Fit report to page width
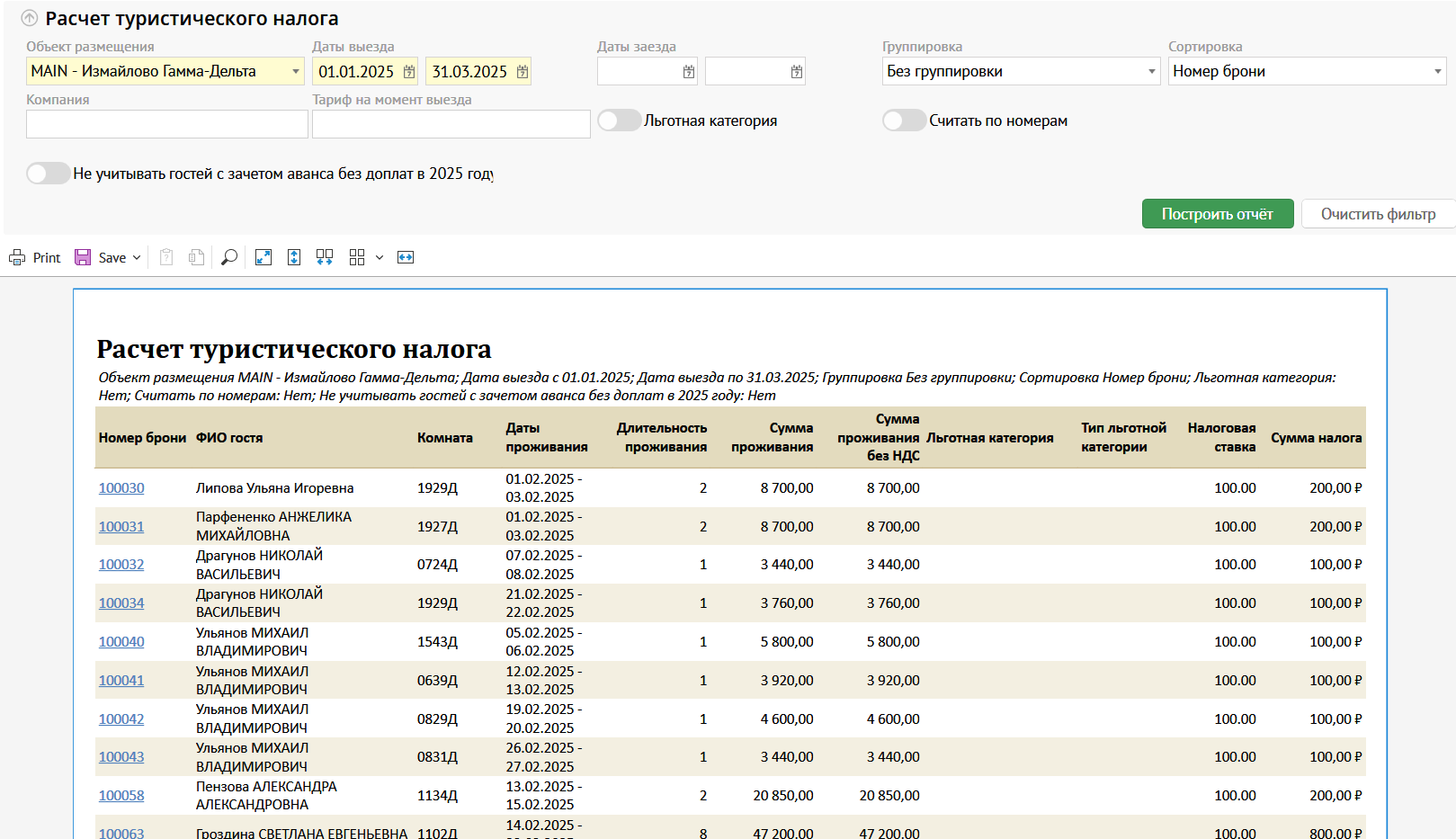 click(406, 258)
